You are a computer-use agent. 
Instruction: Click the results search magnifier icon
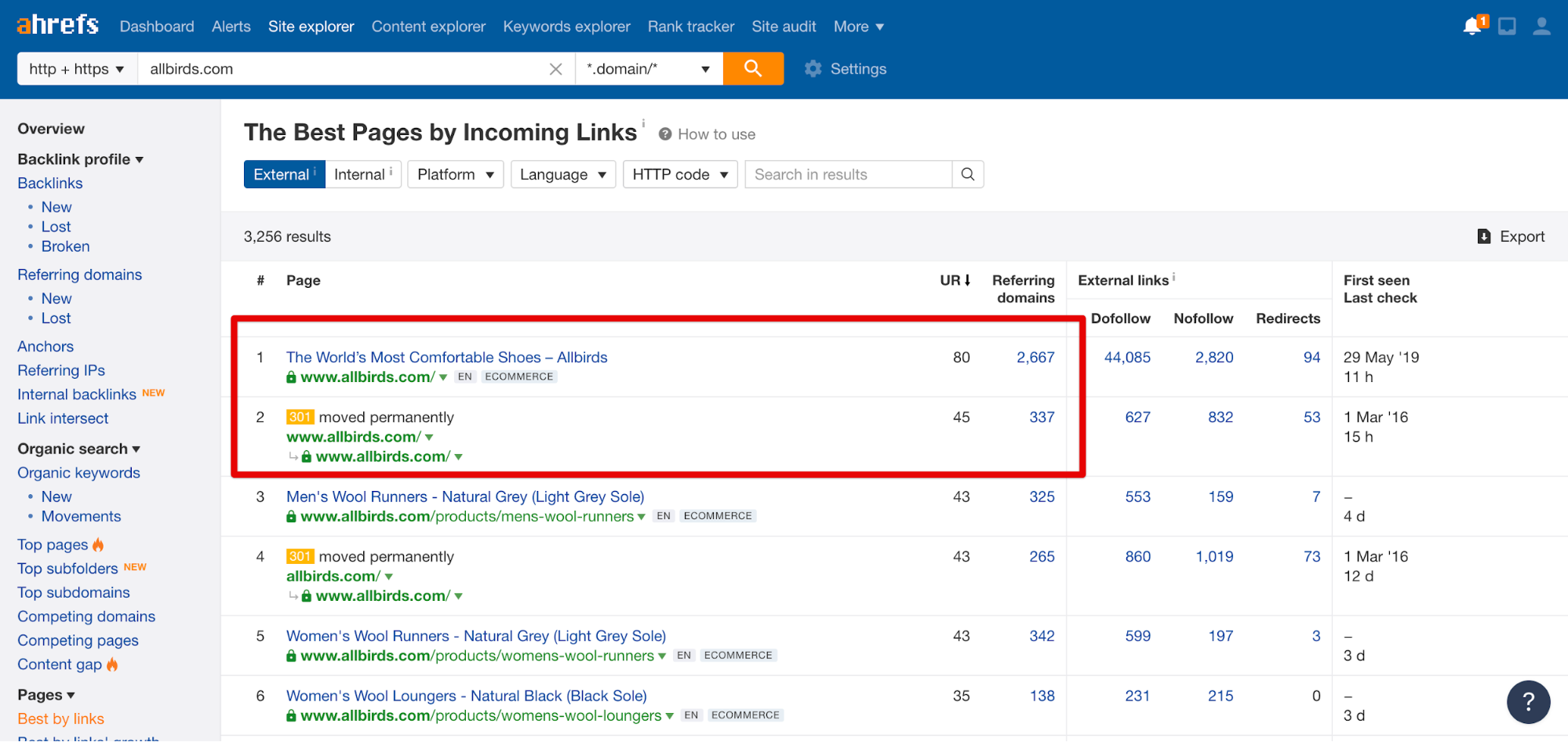pos(967,174)
